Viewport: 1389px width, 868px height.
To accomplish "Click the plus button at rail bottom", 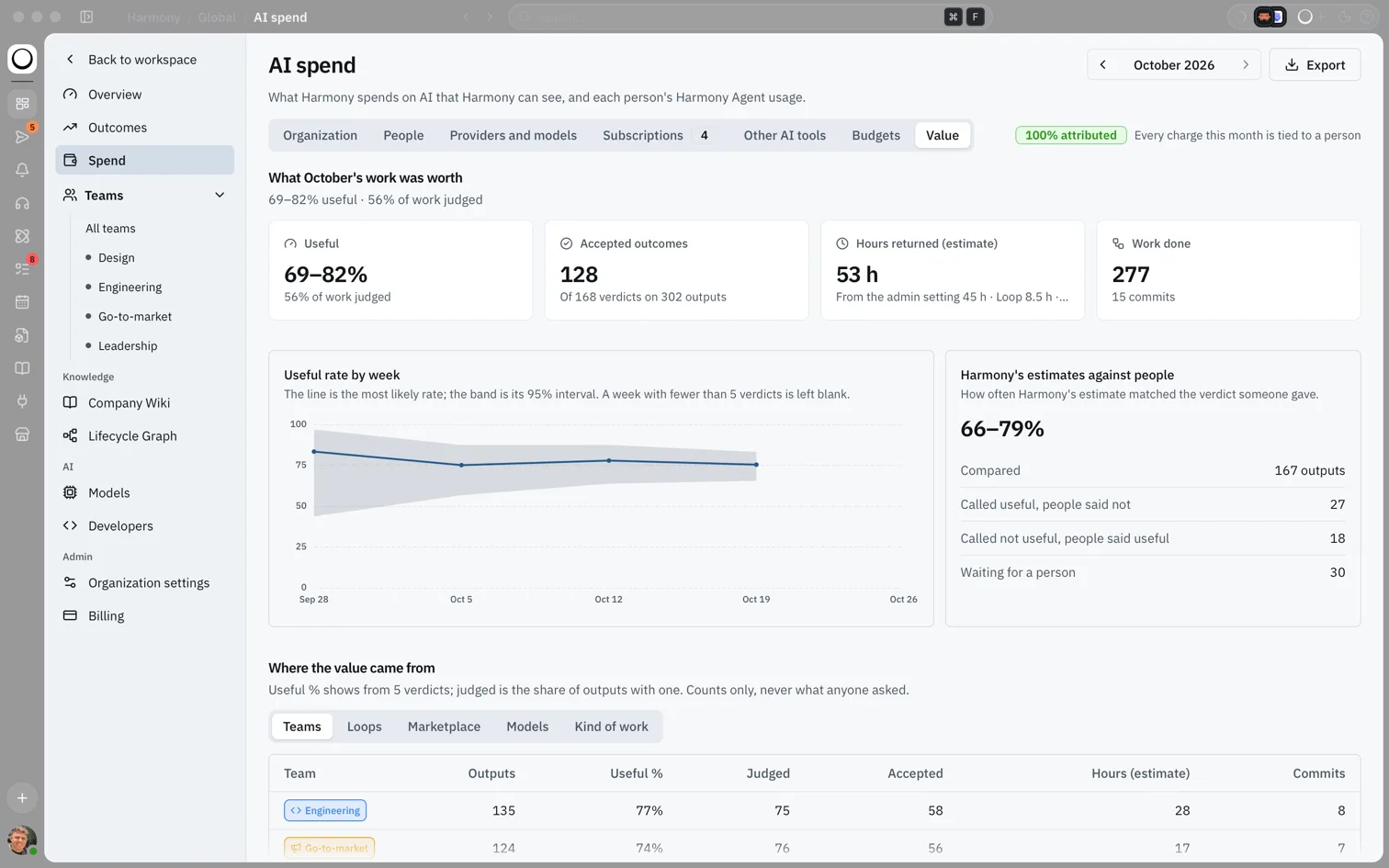I will point(22,798).
